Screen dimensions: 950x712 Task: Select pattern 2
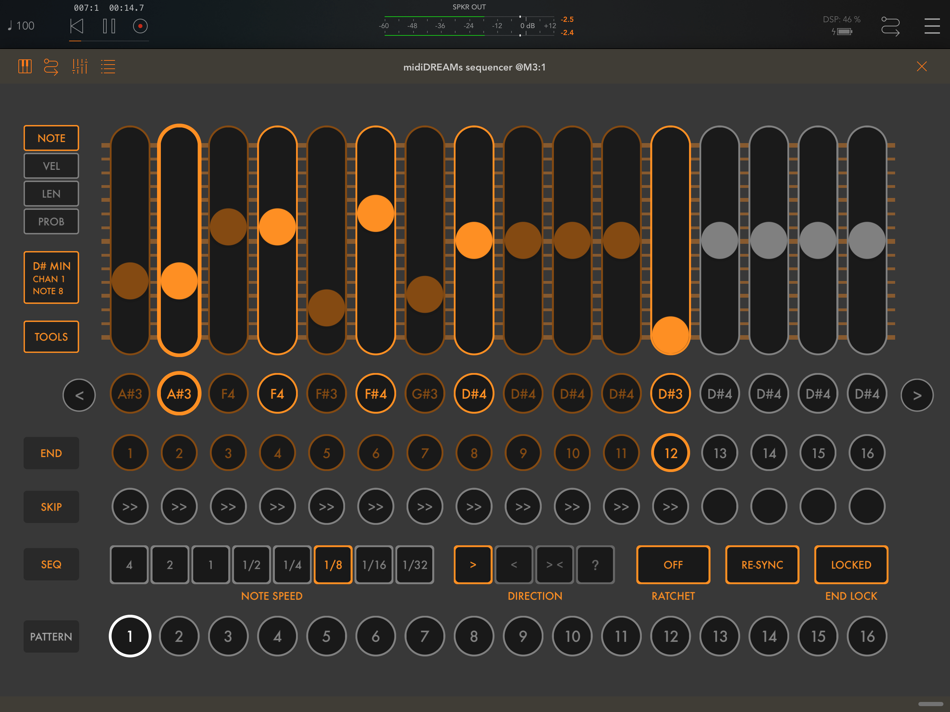[179, 636]
